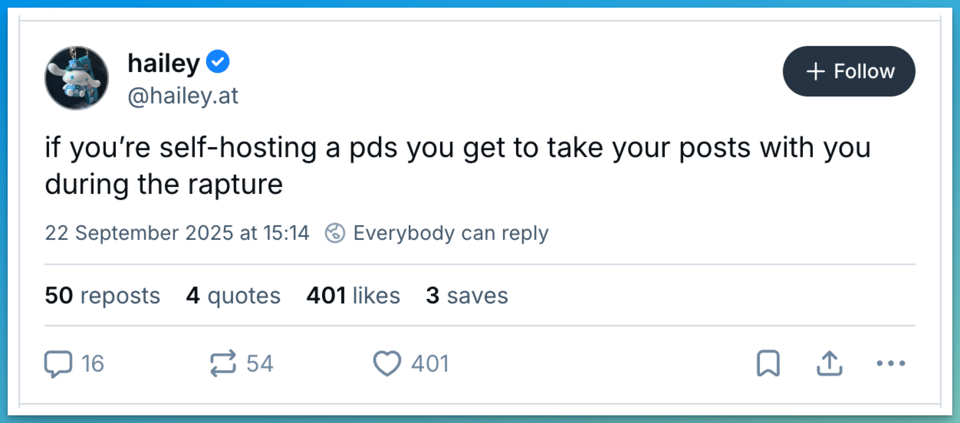Click the globe reply-settings icon
The width and height of the screenshot is (960, 423).
tap(335, 234)
